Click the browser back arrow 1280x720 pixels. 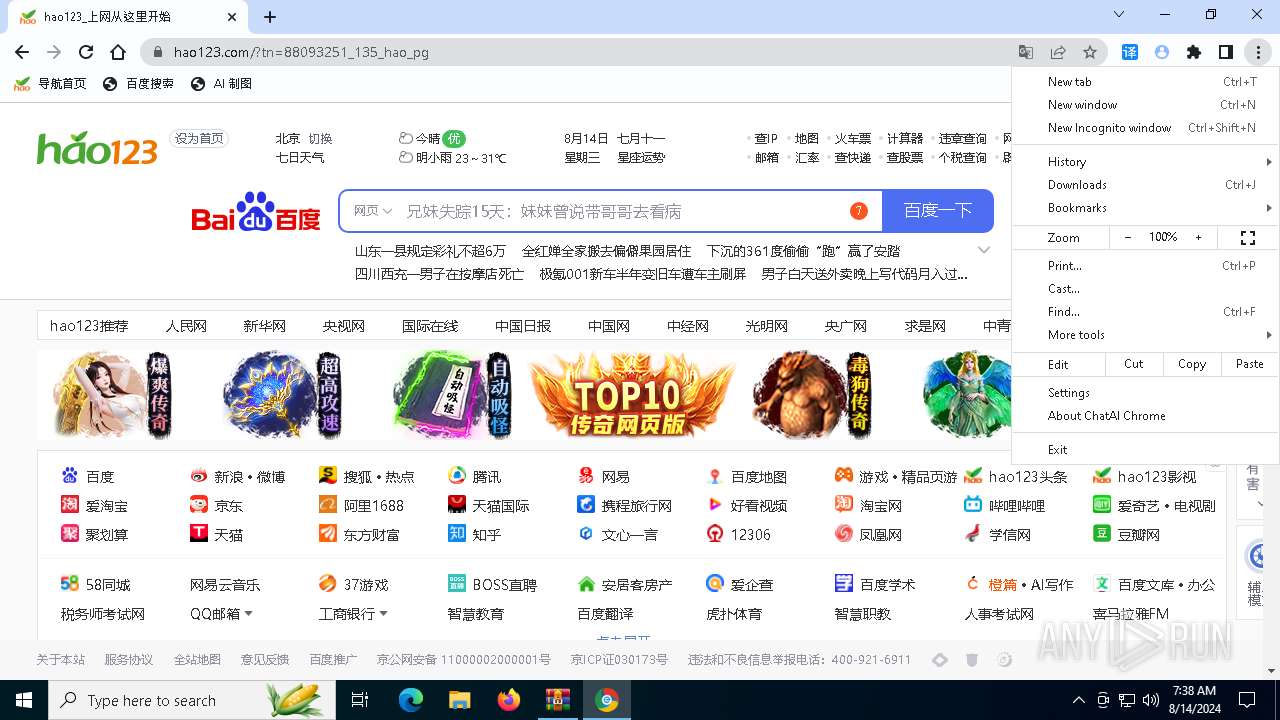(22, 52)
